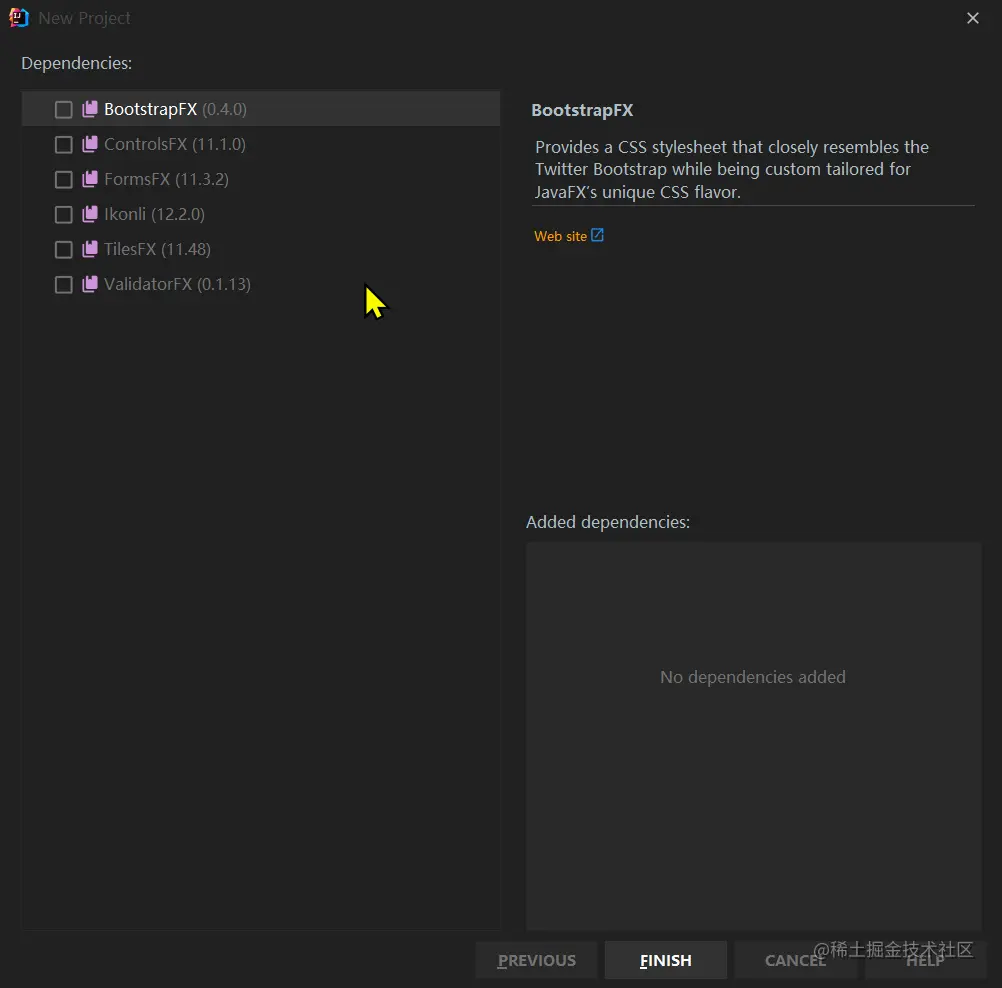Click the BootstrapFX description heading

582,110
